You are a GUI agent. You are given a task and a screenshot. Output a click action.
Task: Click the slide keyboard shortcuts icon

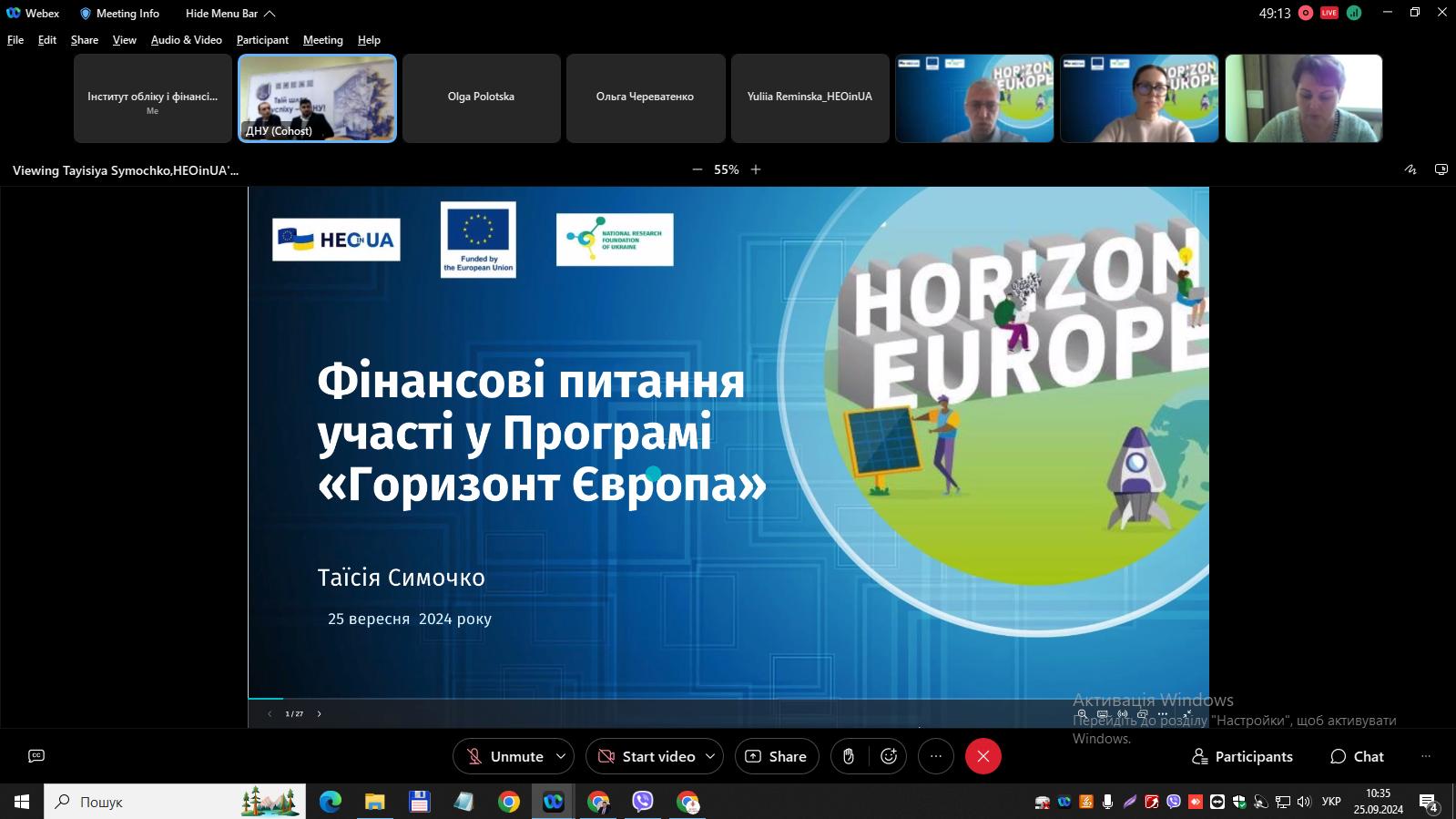coord(1102,714)
